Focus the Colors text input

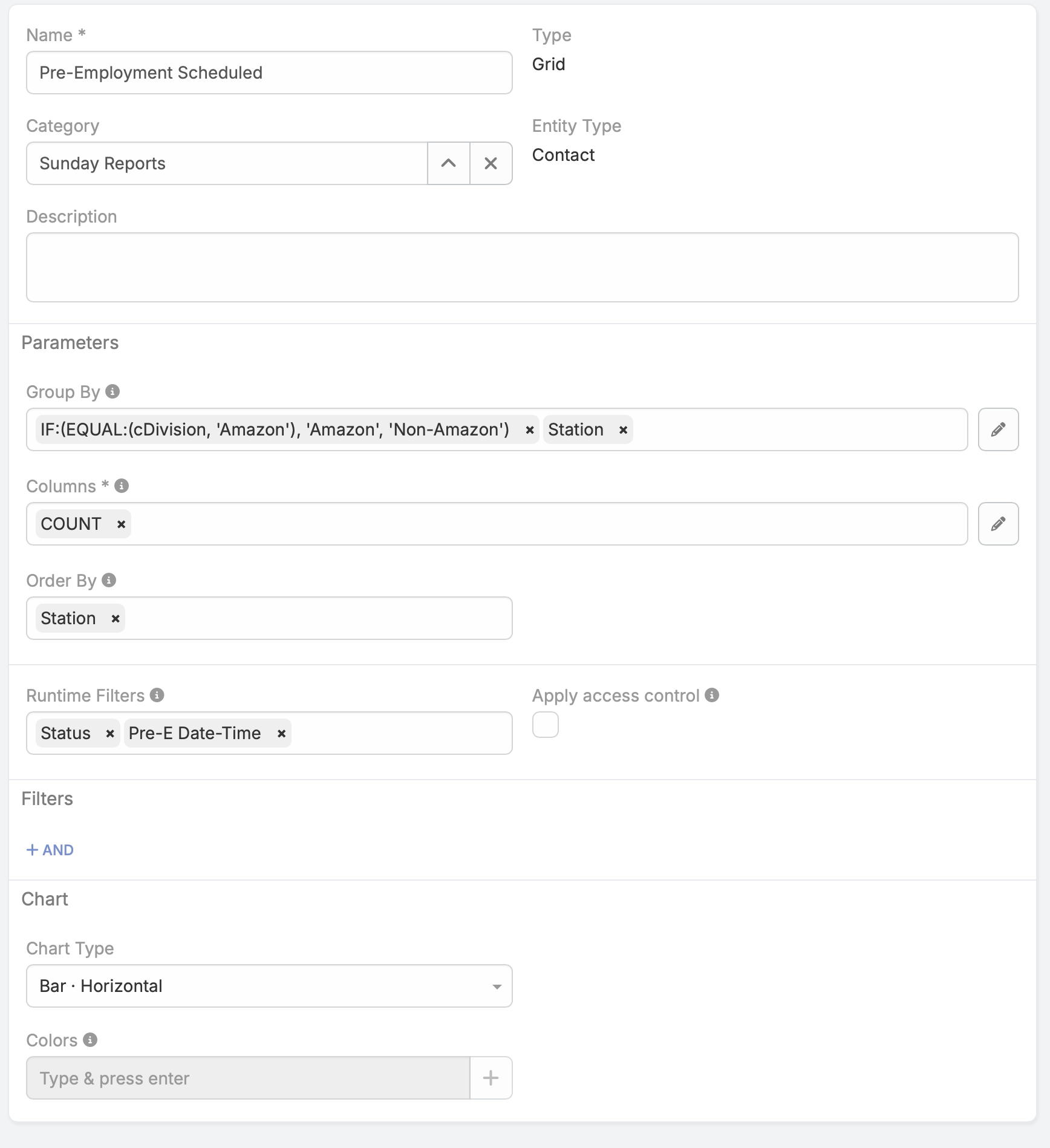[248, 1078]
